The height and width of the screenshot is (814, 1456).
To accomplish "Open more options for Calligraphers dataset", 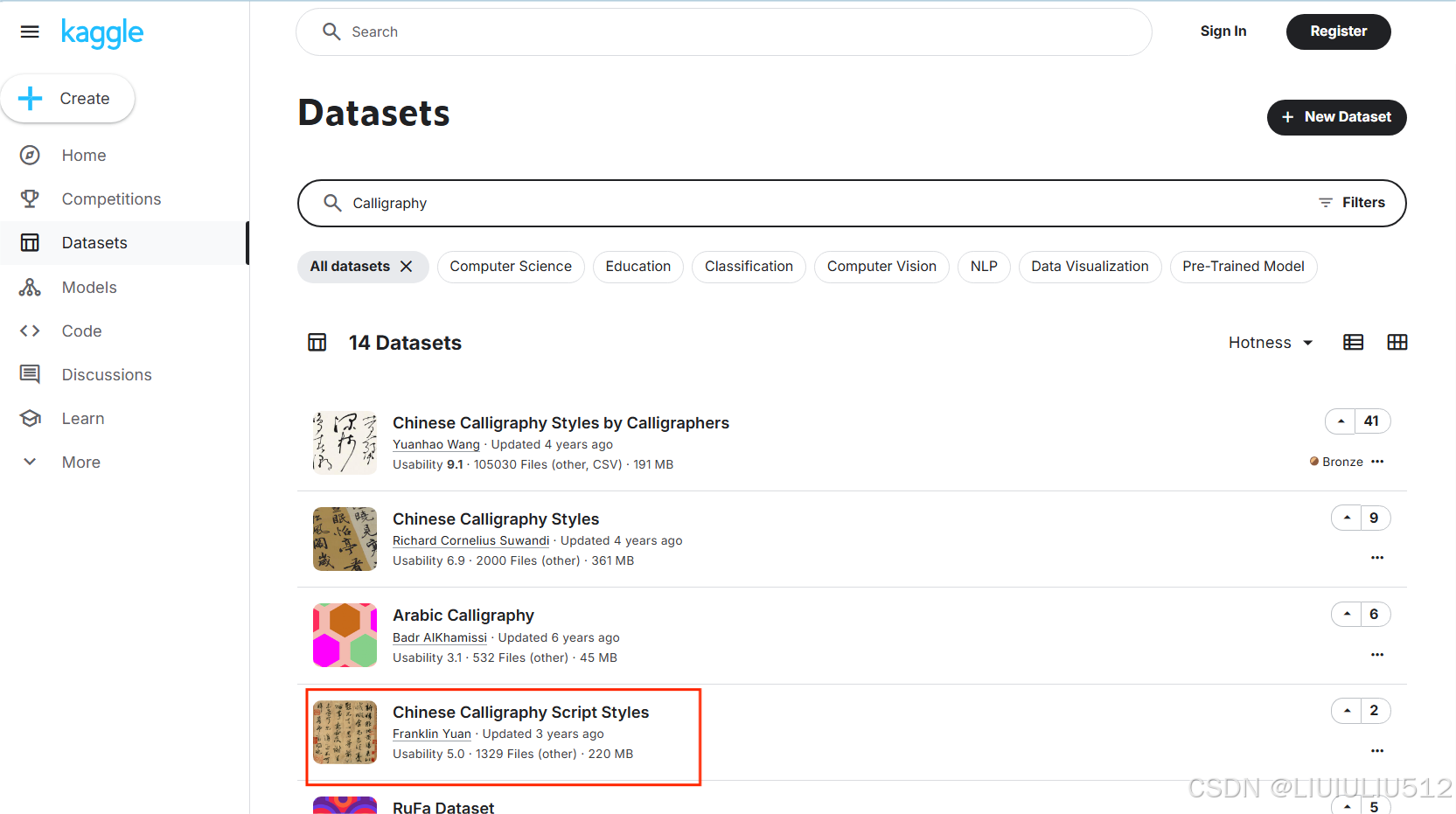I will [1377, 462].
